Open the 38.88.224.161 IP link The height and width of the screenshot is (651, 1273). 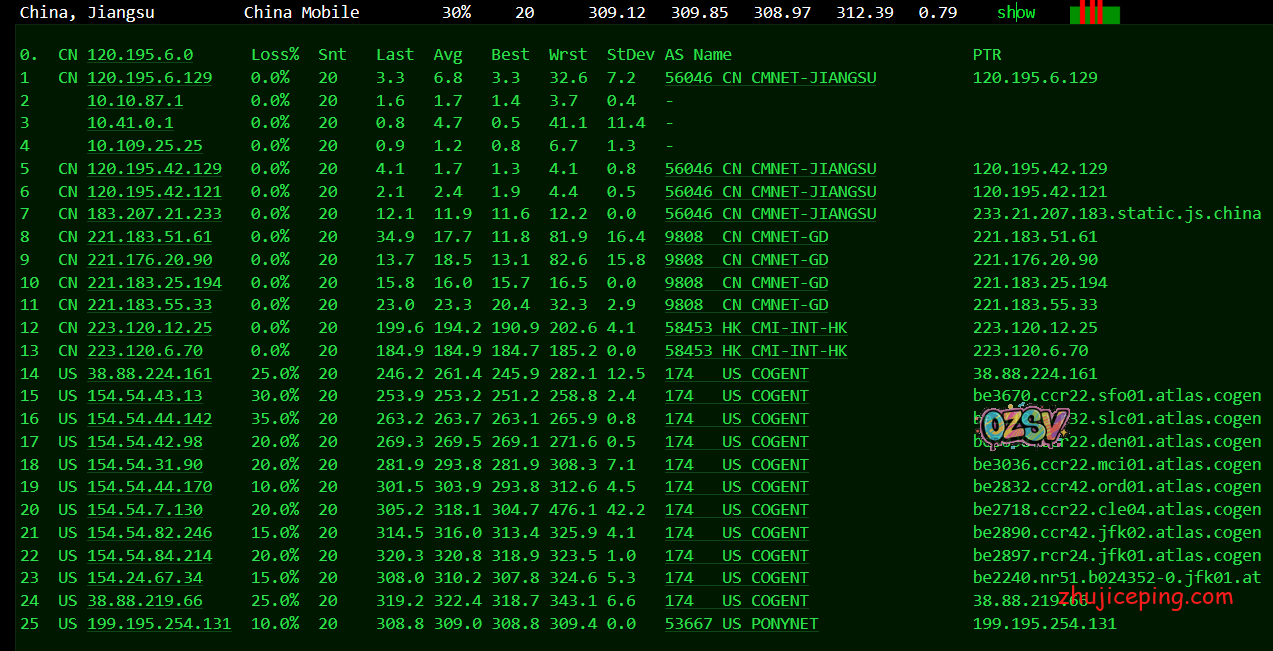pos(149,374)
